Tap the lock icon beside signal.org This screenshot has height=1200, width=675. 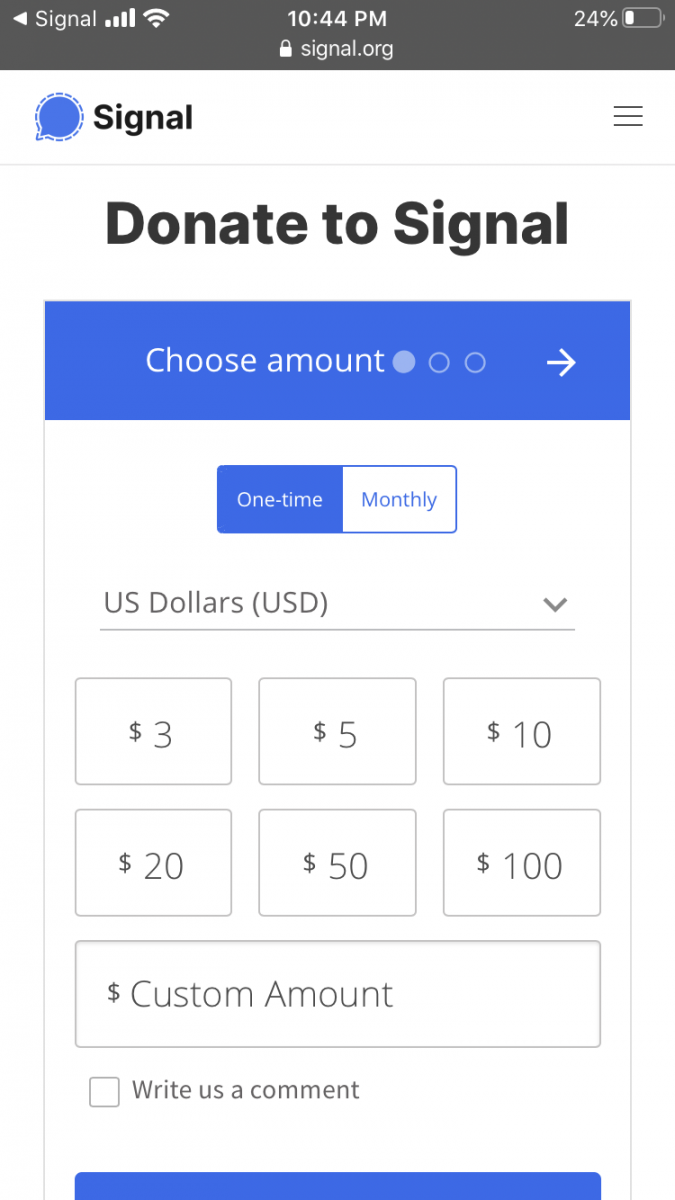point(286,49)
